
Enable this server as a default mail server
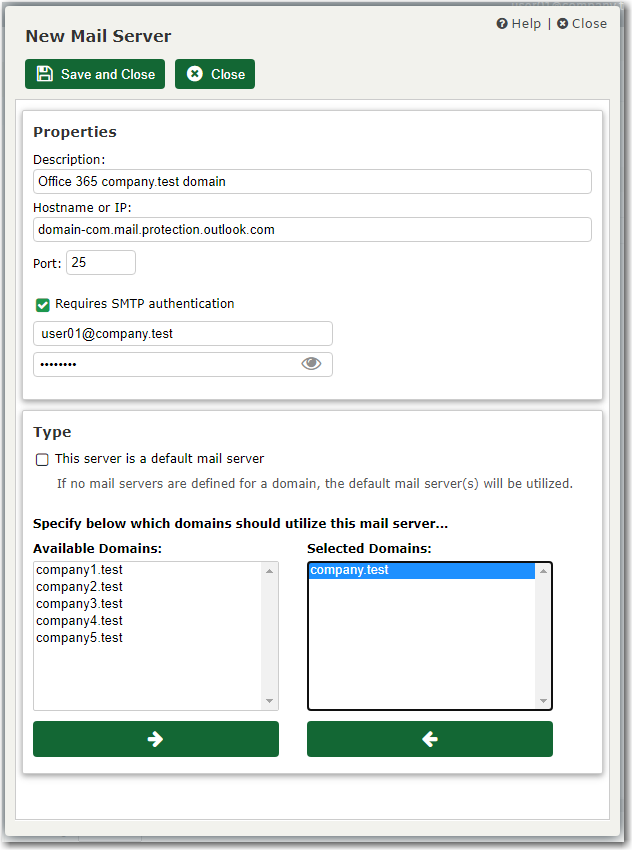click(41, 459)
